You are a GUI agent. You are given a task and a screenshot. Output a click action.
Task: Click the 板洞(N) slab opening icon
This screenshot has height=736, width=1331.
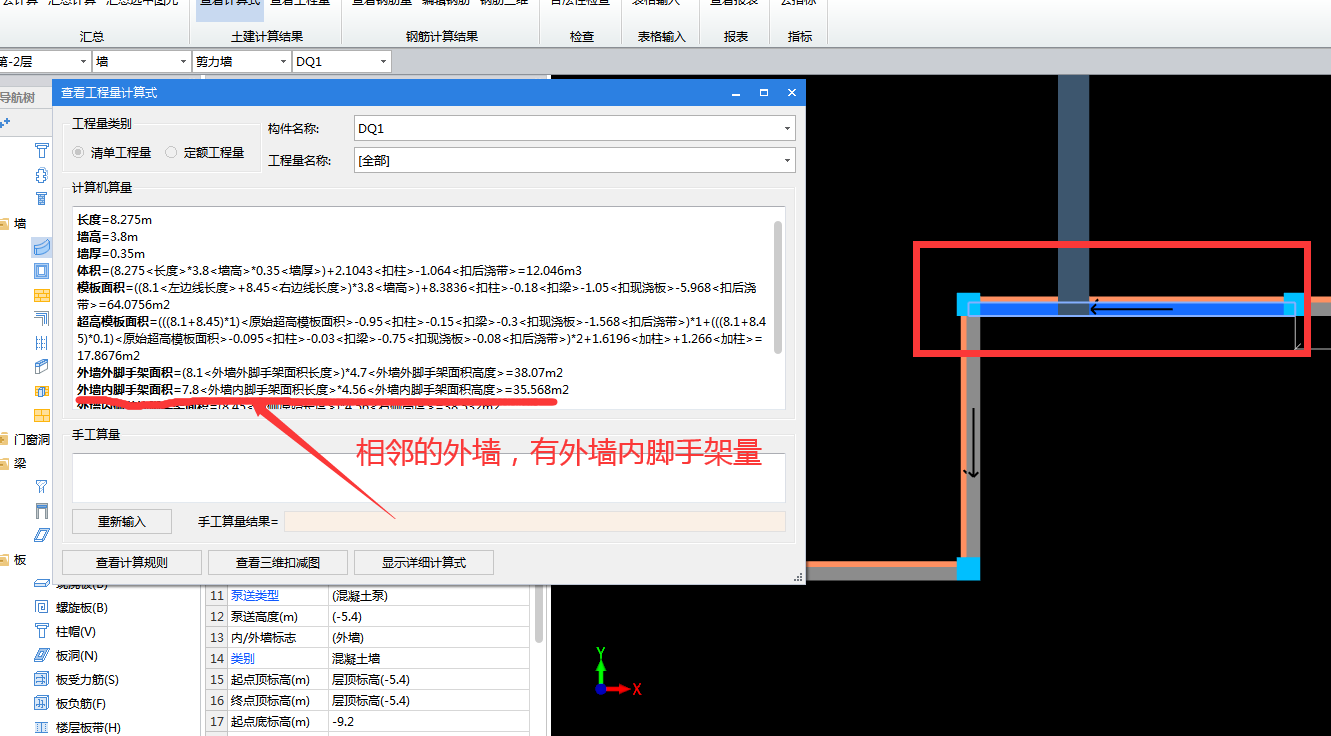tap(42, 655)
